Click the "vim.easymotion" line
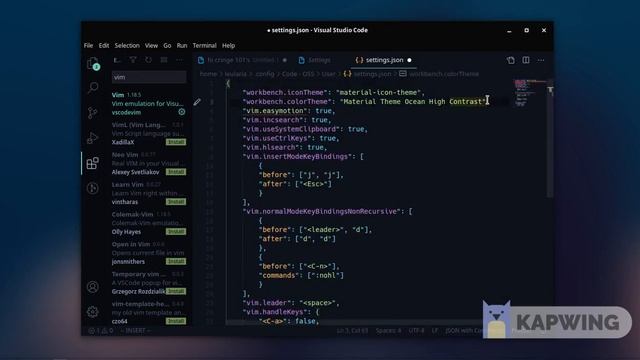 click(x=289, y=111)
